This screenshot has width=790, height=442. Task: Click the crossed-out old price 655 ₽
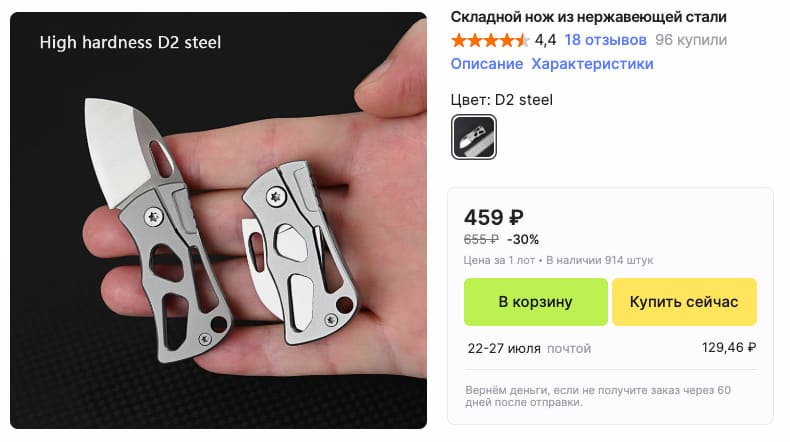481,239
